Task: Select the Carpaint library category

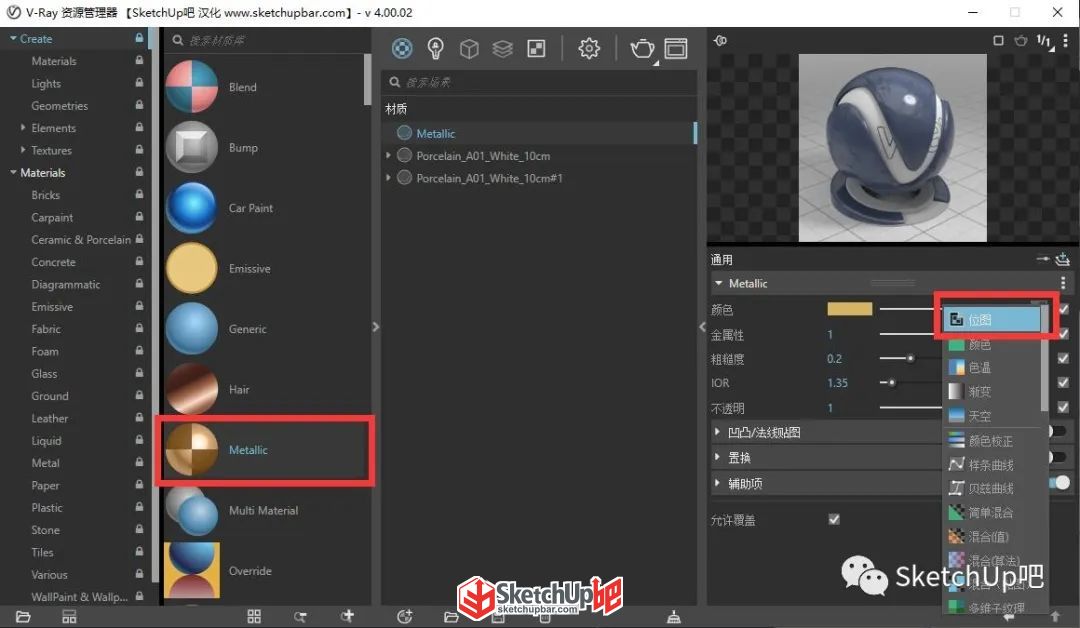Action: click(52, 217)
